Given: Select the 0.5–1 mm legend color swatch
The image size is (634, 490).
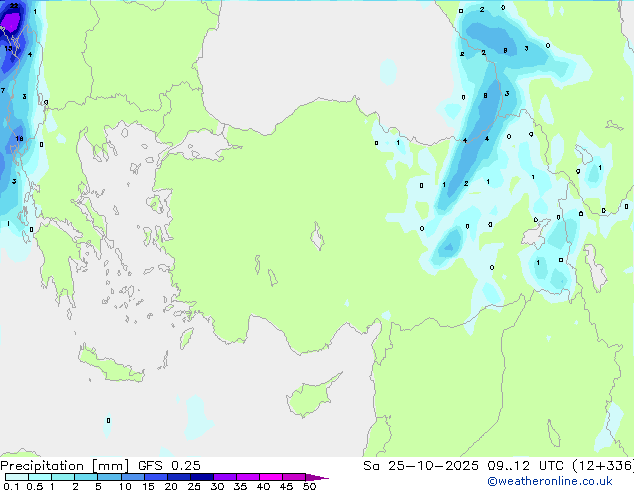Looking at the screenshot, I should (40, 477).
